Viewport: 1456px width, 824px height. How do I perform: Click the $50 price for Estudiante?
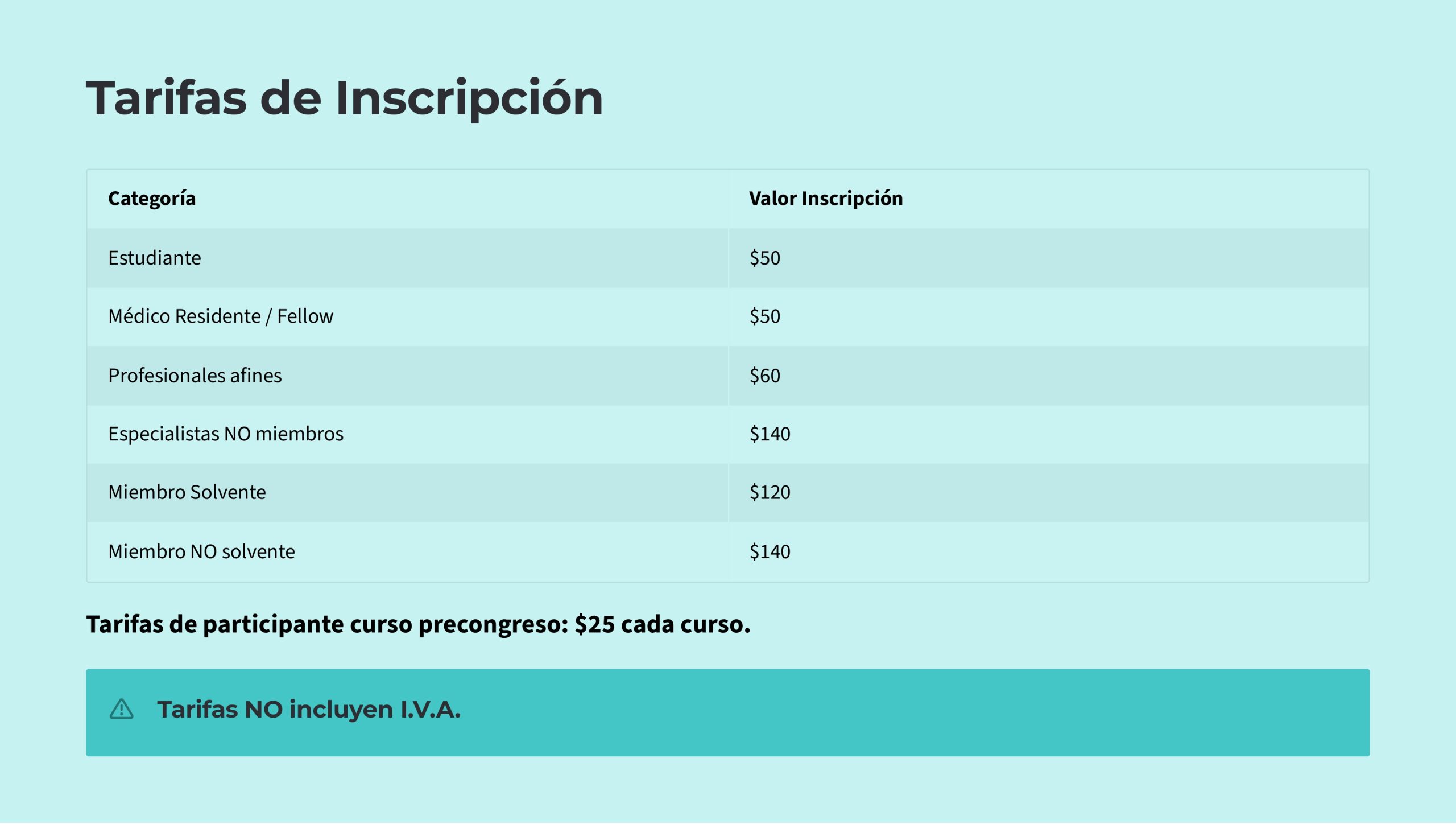click(764, 258)
